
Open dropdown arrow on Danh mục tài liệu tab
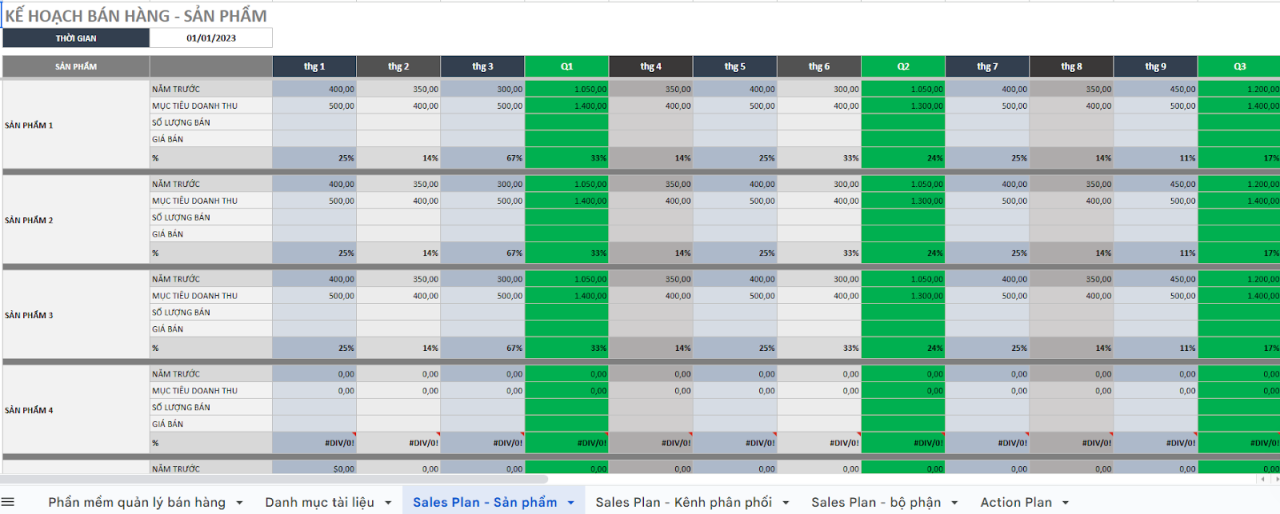pyautogui.click(x=388, y=503)
